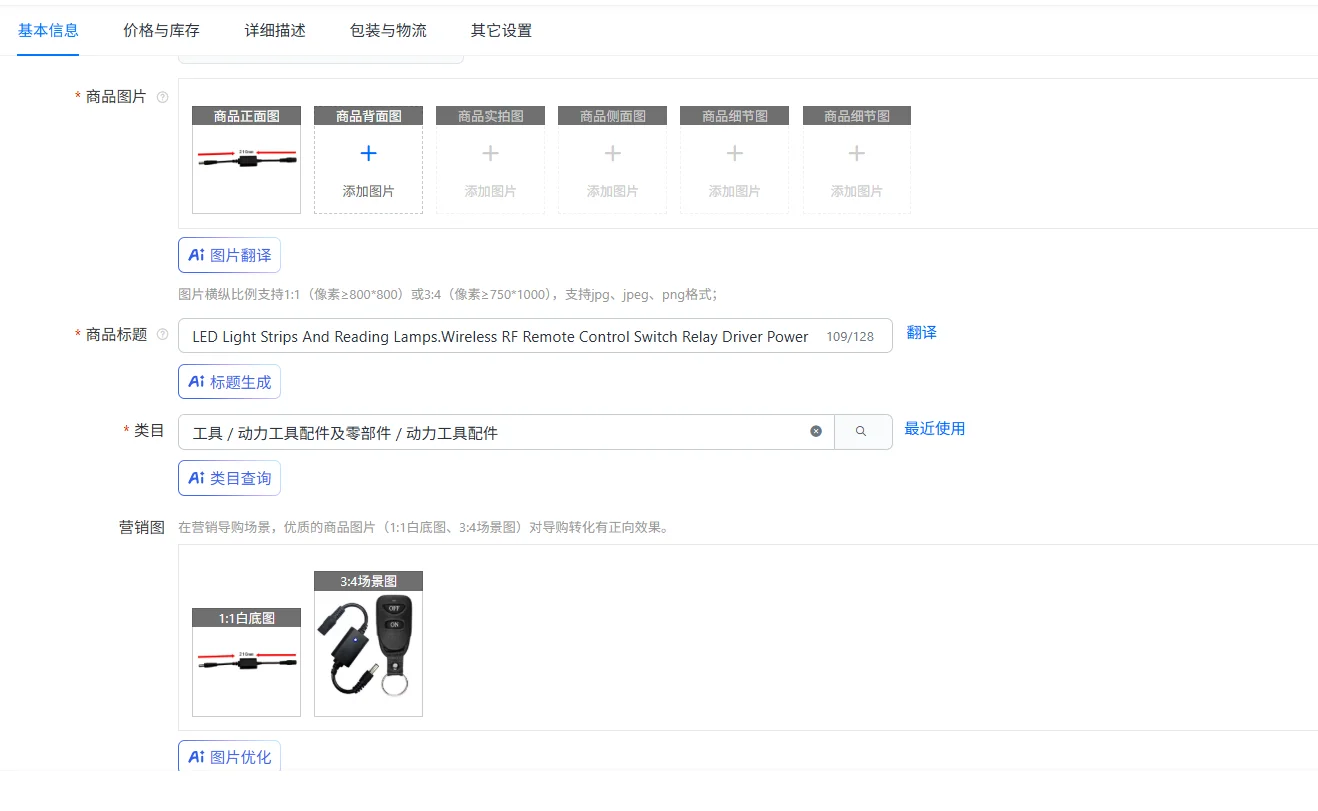Viewport: 1318px width, 811px height.
Task: Clear the 类目 field with x icon
Action: coord(816,431)
